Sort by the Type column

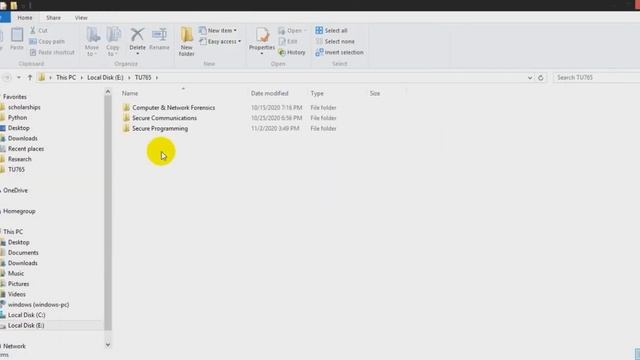[317, 93]
